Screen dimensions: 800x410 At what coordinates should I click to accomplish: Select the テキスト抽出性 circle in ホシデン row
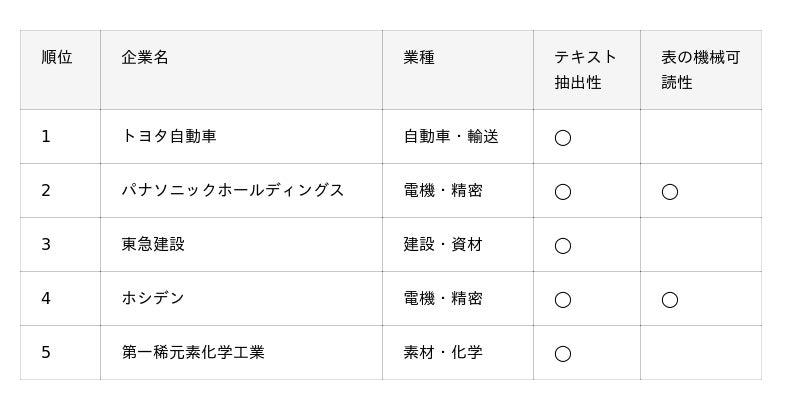[x=563, y=299]
